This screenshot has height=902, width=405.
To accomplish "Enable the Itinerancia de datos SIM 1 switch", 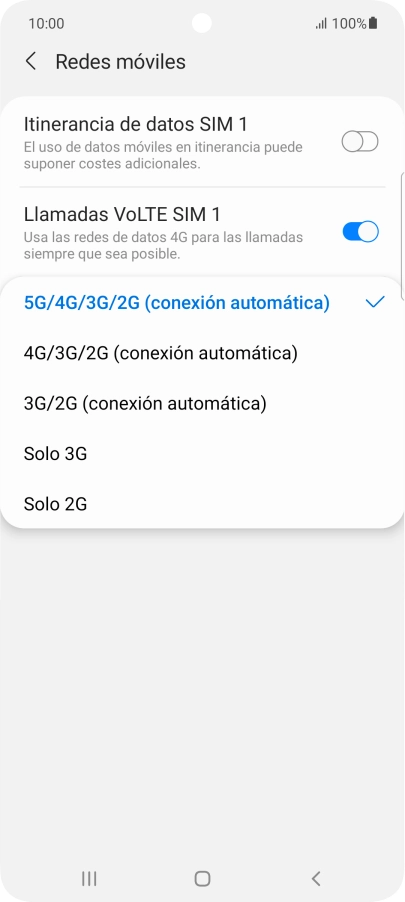I will coord(360,142).
